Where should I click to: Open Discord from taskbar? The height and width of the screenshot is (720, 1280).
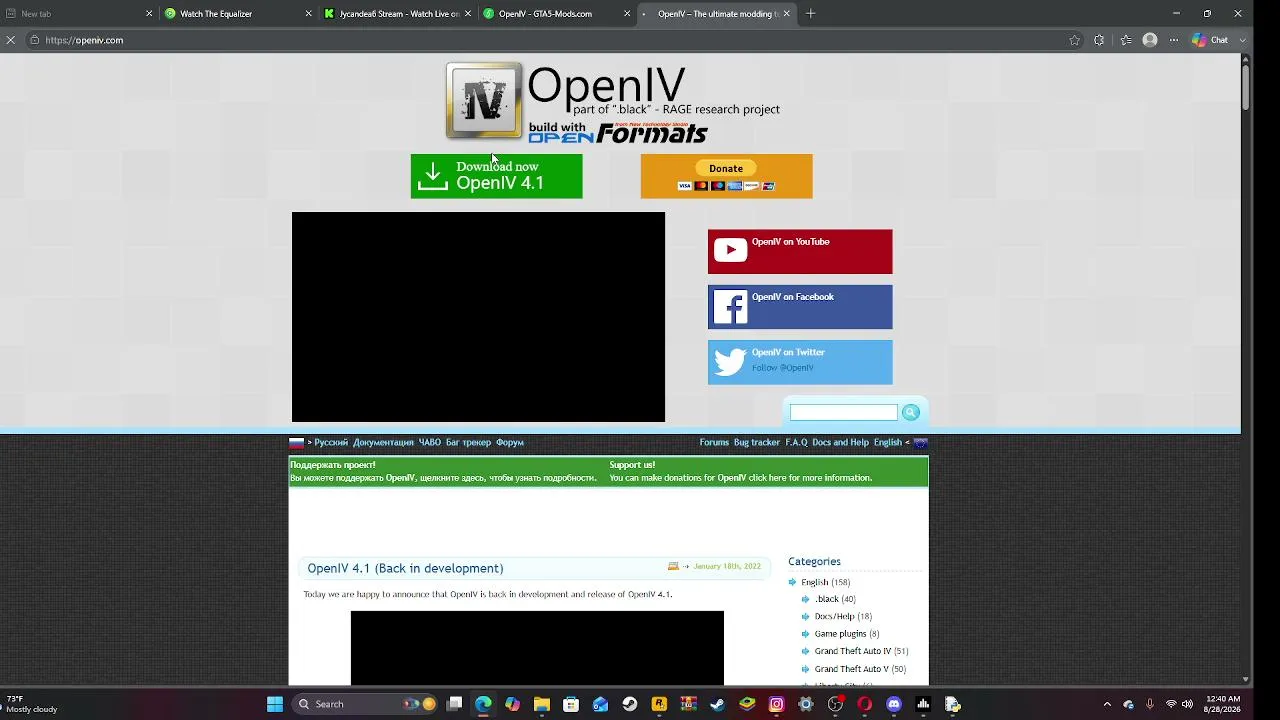(894, 704)
